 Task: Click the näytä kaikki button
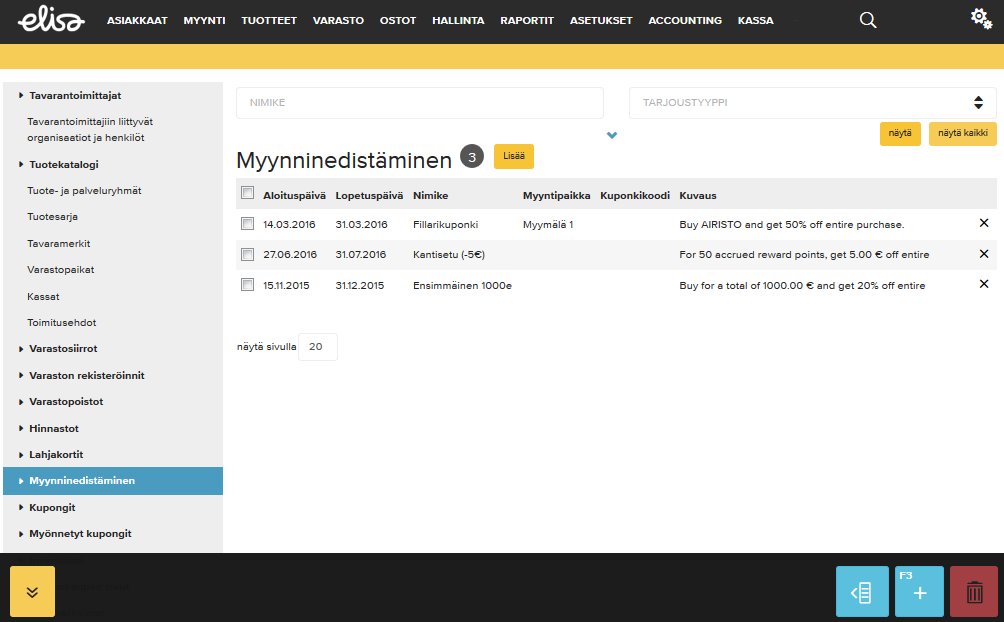pyautogui.click(x=962, y=133)
